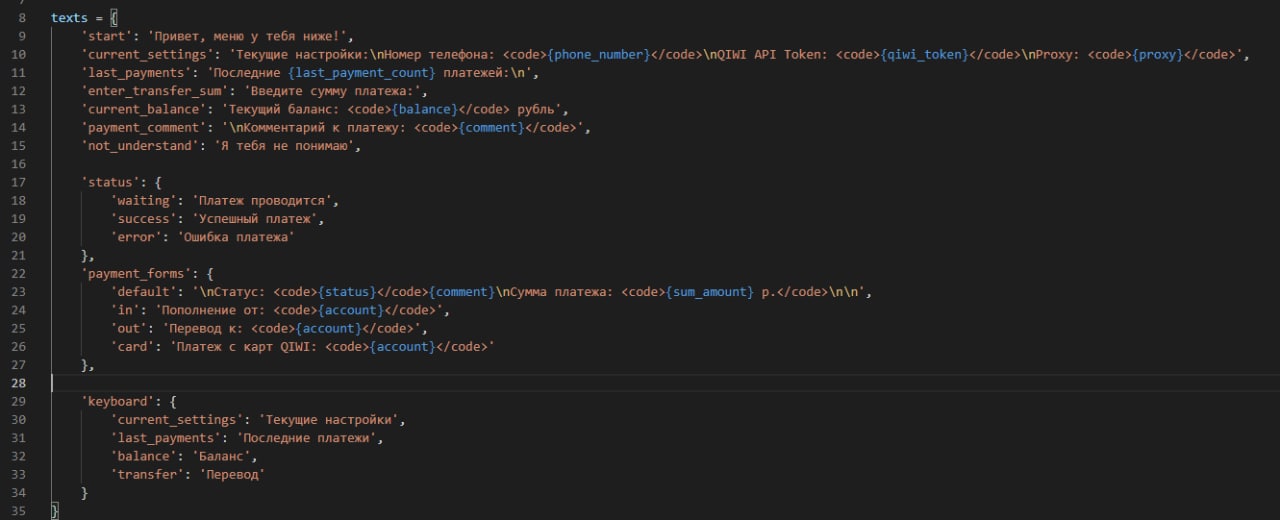
Task: Click the string 'Перевод' on line 33
Action: [x=232, y=473]
